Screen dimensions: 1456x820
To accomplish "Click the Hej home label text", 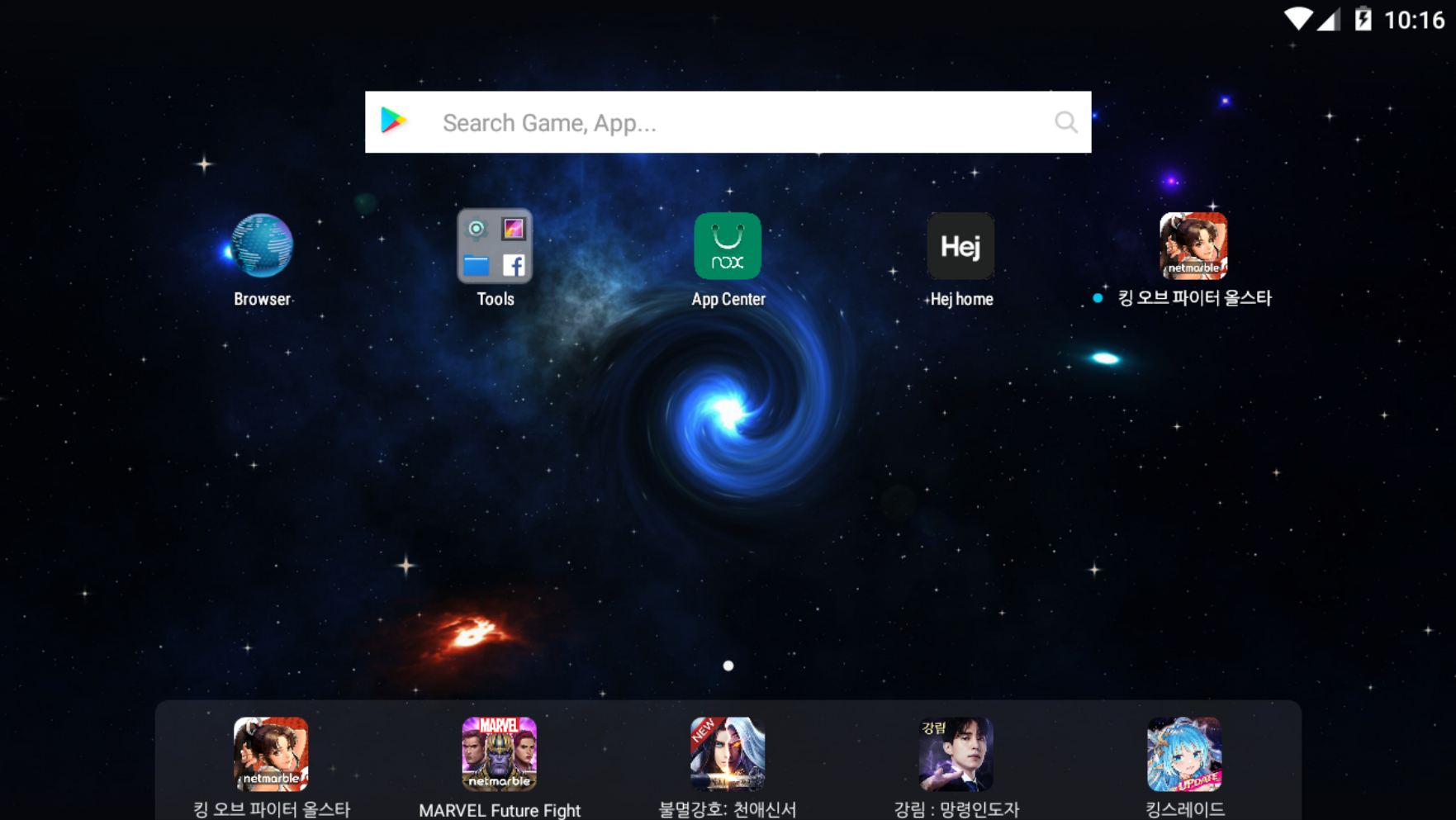I will pos(961,299).
